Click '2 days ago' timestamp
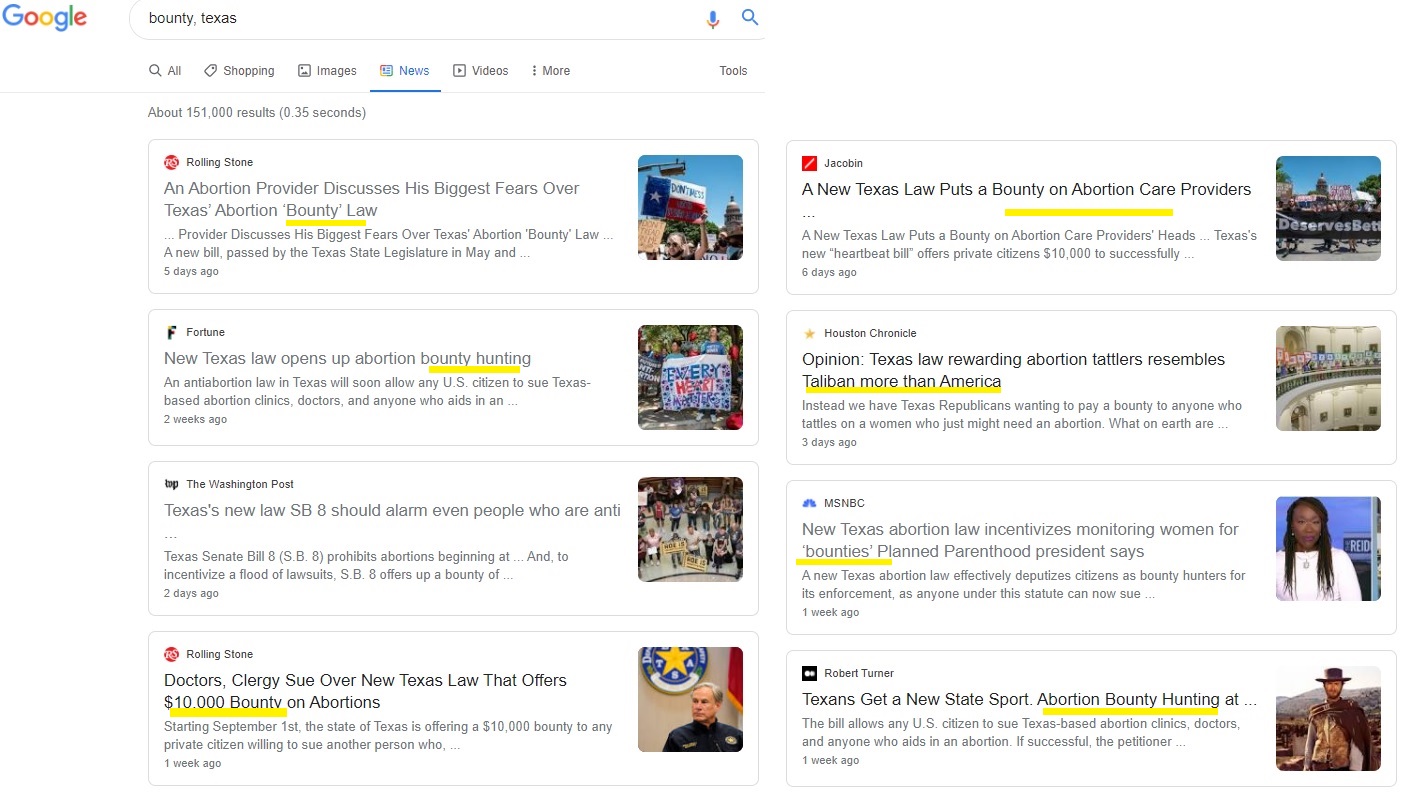The height and width of the screenshot is (797, 1403). click(x=191, y=593)
